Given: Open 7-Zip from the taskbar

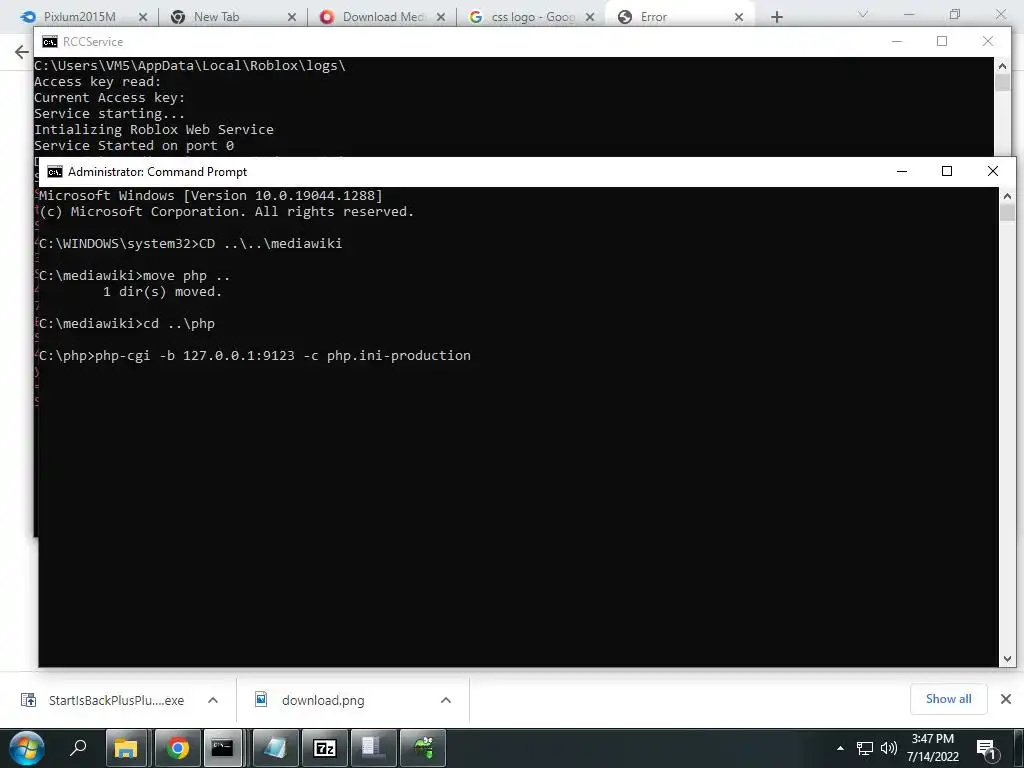Looking at the screenshot, I should 325,748.
